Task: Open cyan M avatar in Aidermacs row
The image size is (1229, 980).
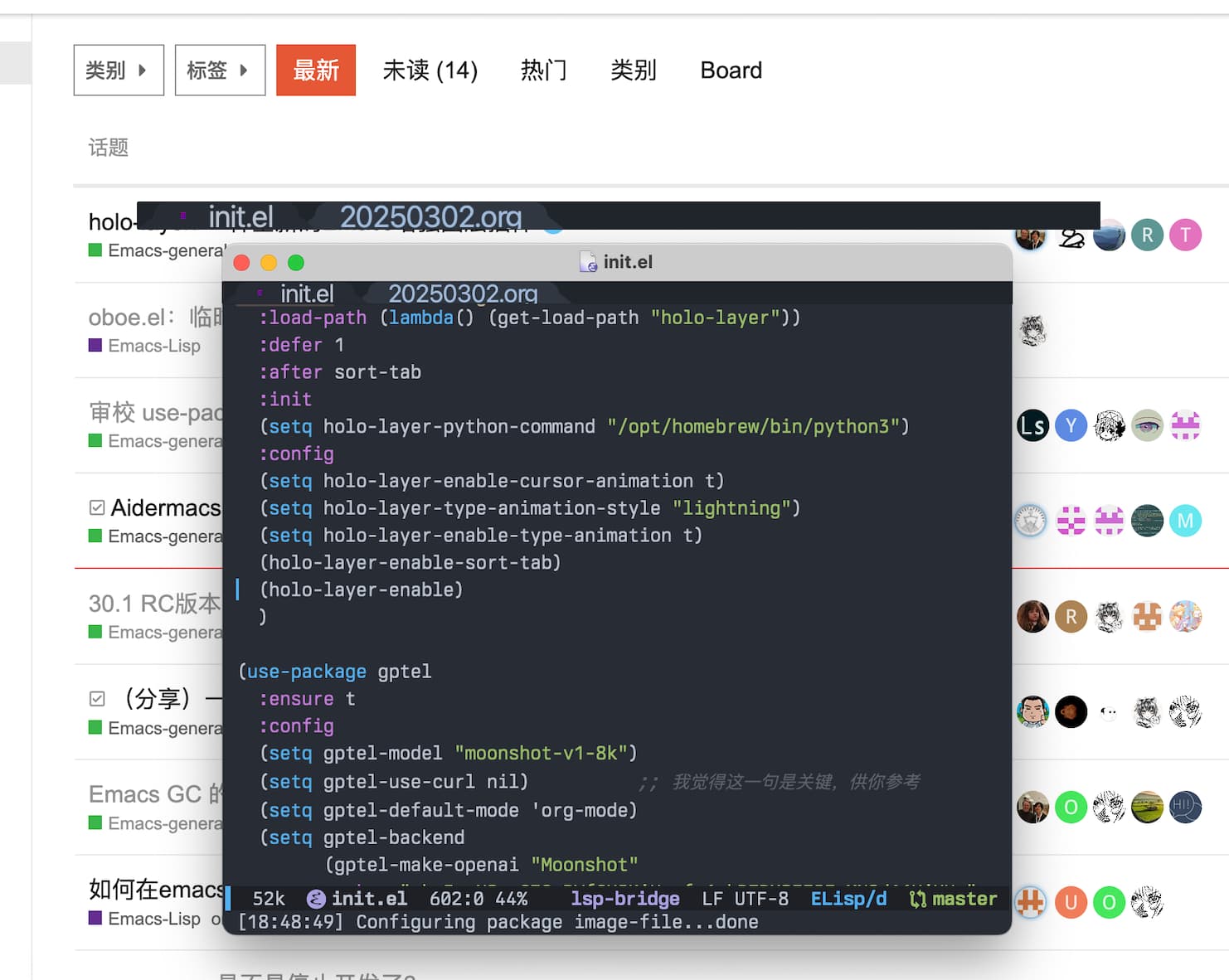Action: 1186,522
